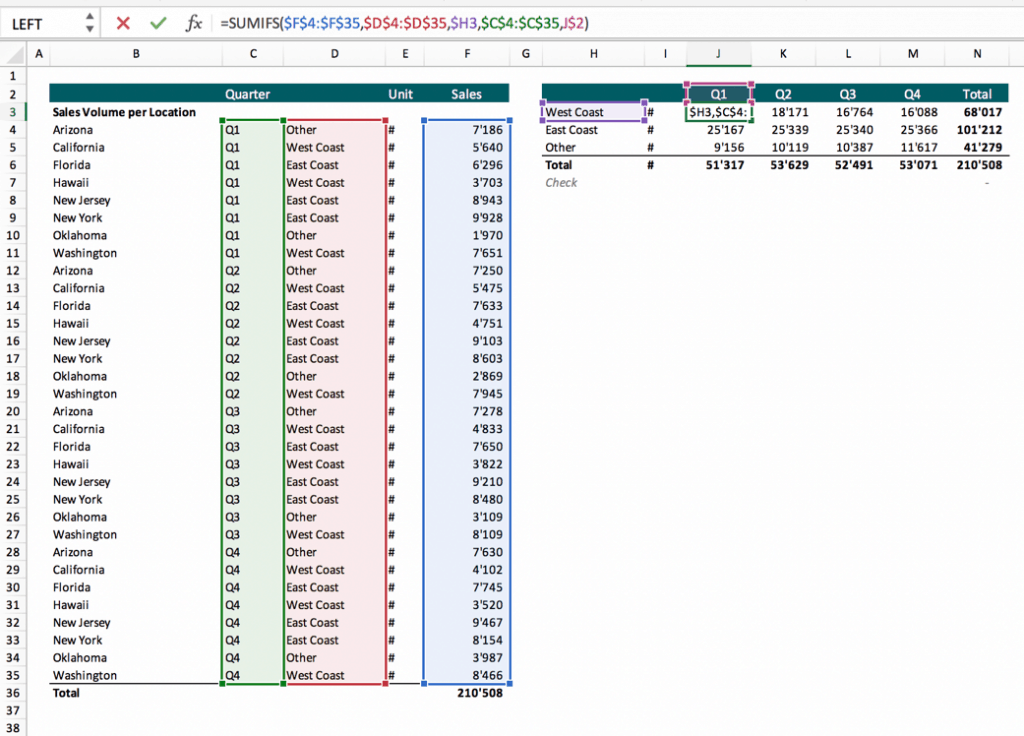
Task: Click the 'Sales Volume per Location' cell
Action: 124,112
